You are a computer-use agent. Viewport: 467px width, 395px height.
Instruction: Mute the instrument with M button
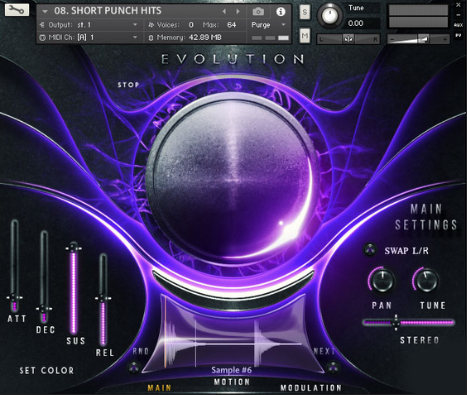click(x=305, y=35)
